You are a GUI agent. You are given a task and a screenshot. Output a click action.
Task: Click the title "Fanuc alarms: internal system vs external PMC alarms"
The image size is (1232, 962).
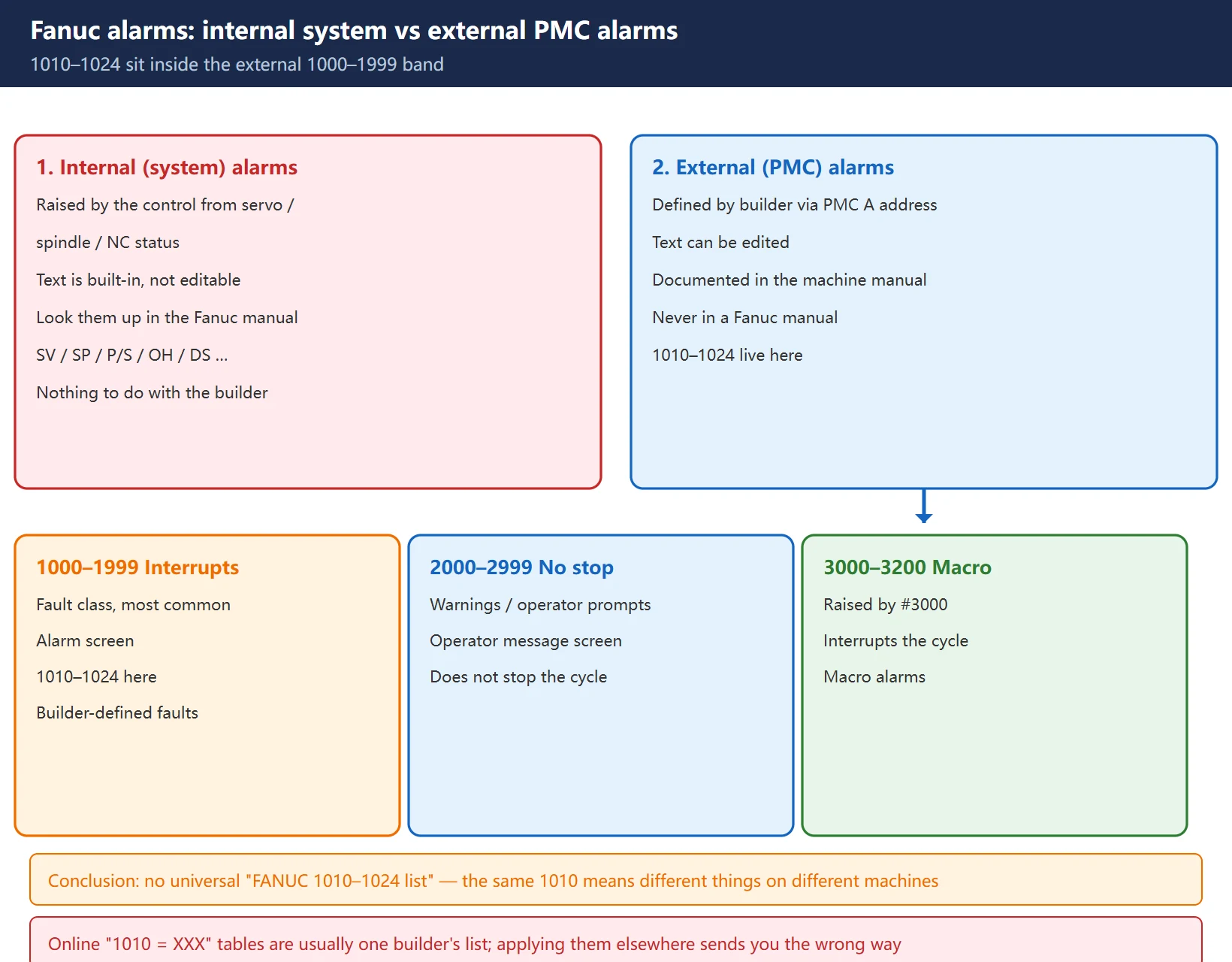(354, 30)
